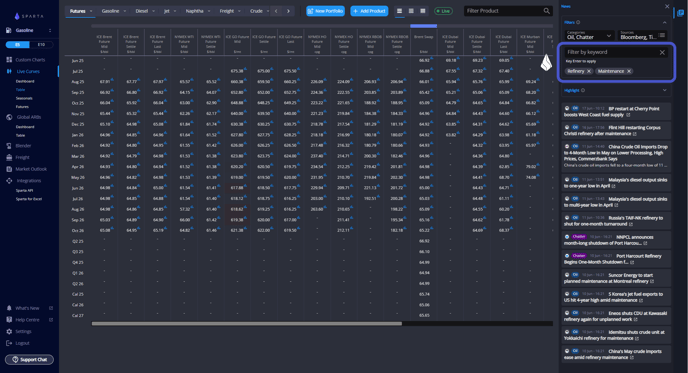The width and height of the screenshot is (688, 373).
Task: Click the Gasoline pump icon in sidebar
Action: point(9,30)
